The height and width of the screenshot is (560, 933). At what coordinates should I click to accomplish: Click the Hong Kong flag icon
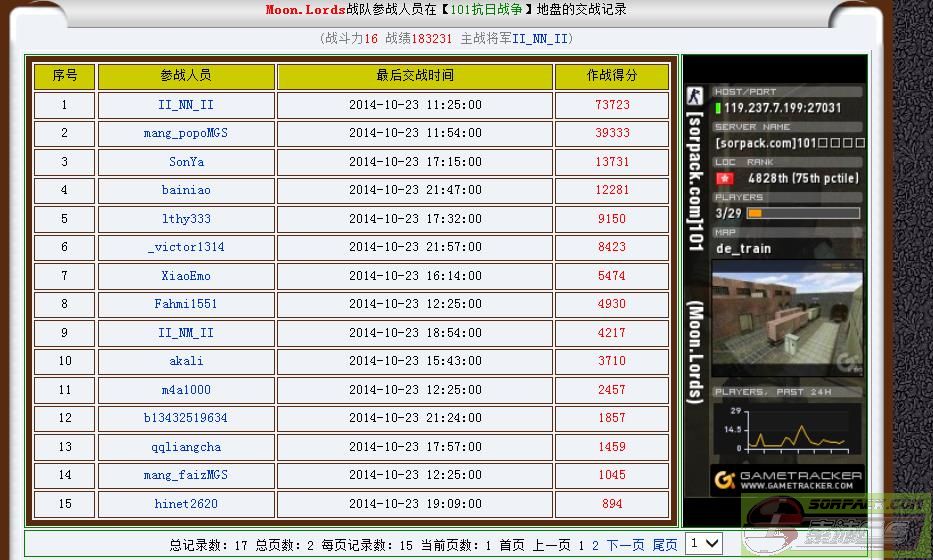click(724, 179)
